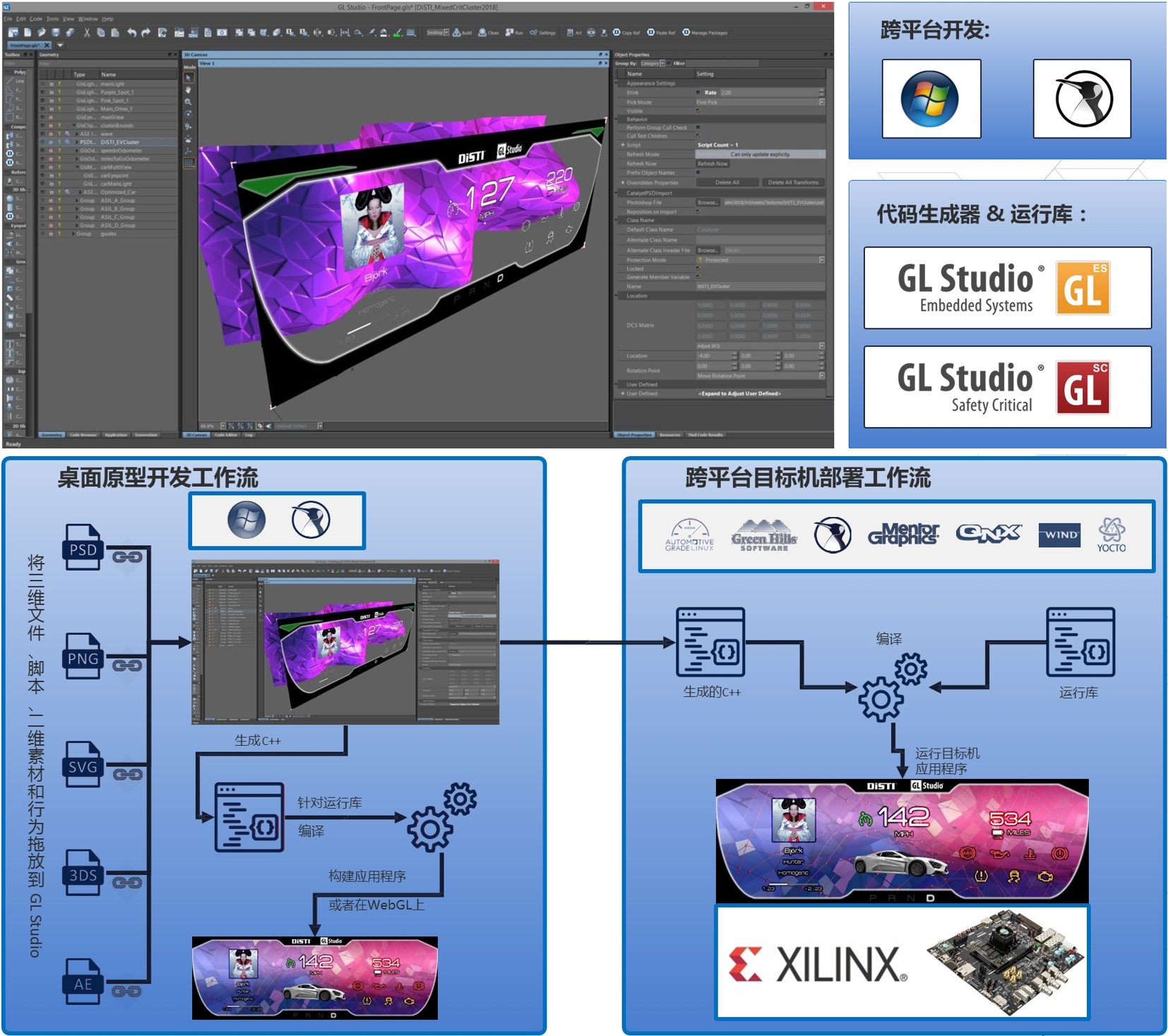Screen dimensions: 1168x1036
Task: Click the camera snapshot toolbar icon
Action: point(222,32)
